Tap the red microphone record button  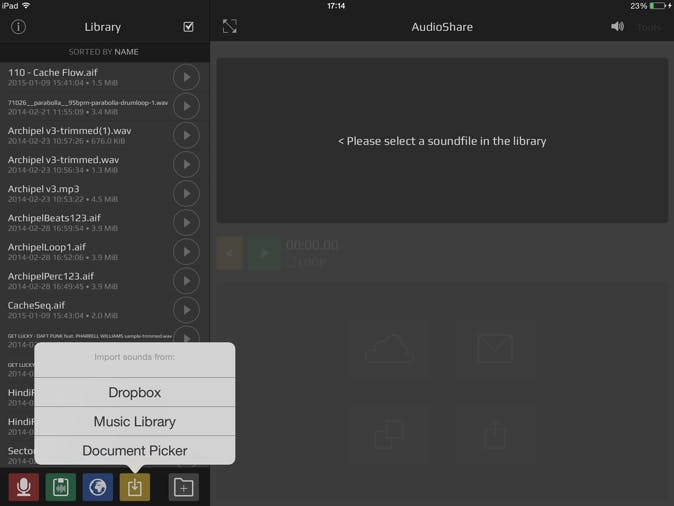pos(24,487)
